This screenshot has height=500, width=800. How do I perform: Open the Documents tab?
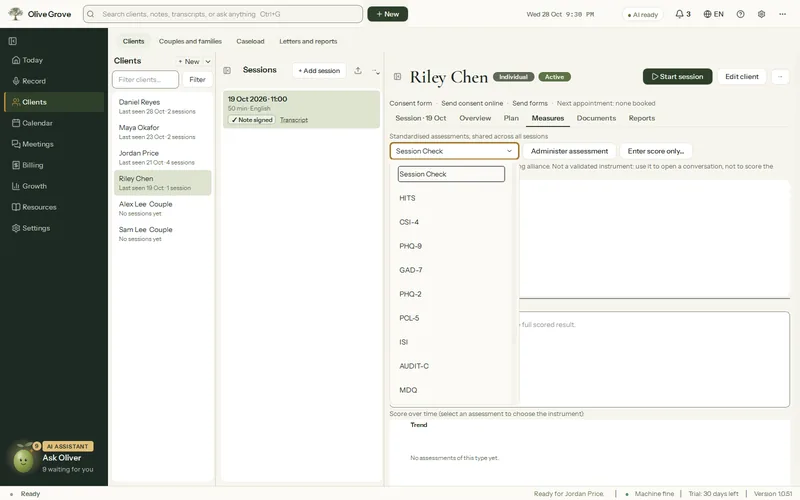(596, 118)
